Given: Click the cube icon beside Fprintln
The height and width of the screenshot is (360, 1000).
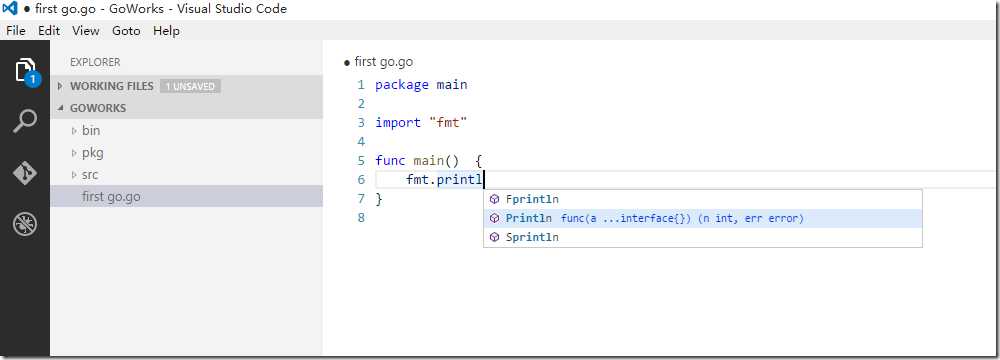Looking at the screenshot, I should click(x=494, y=199).
